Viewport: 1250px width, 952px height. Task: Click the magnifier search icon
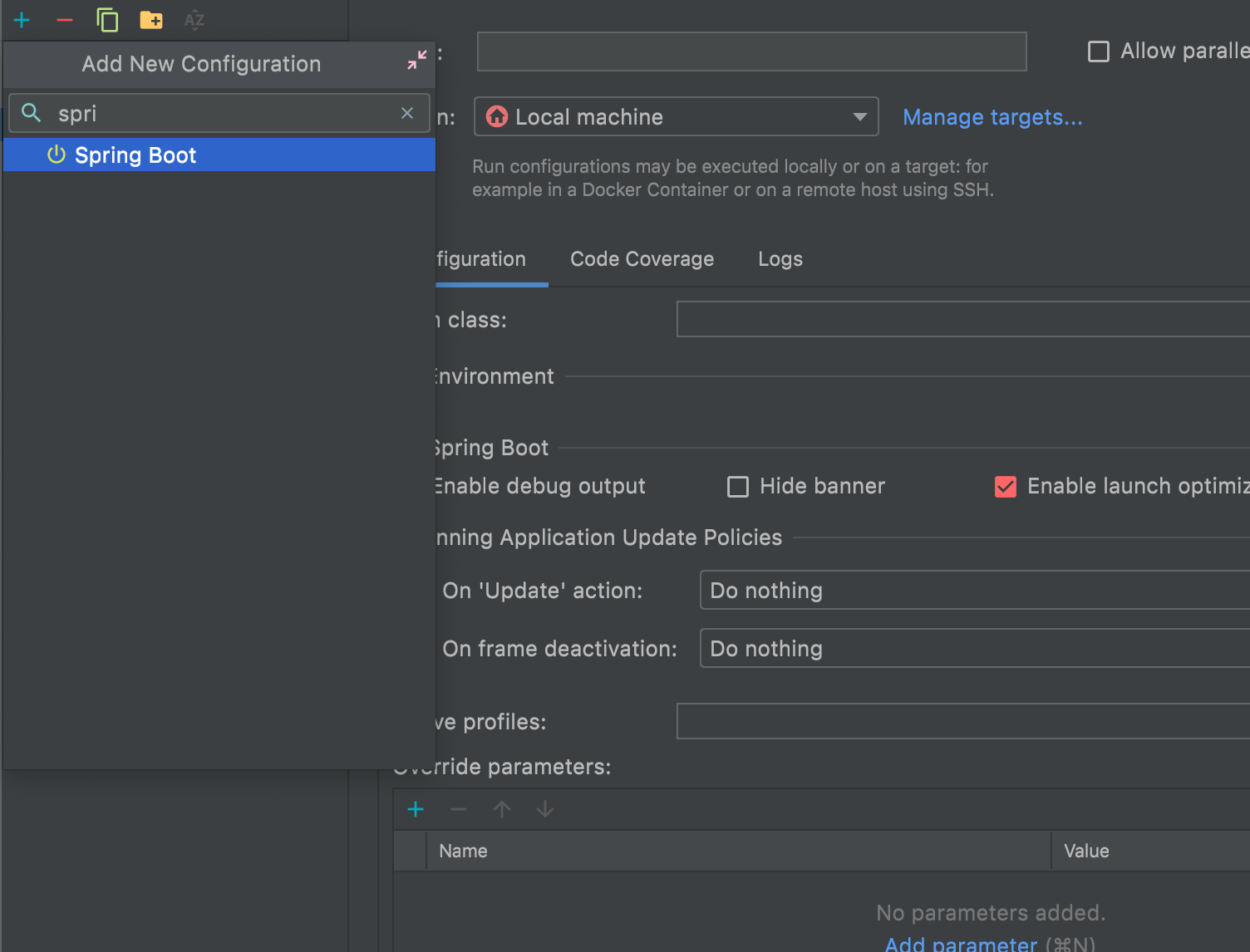[x=32, y=113]
